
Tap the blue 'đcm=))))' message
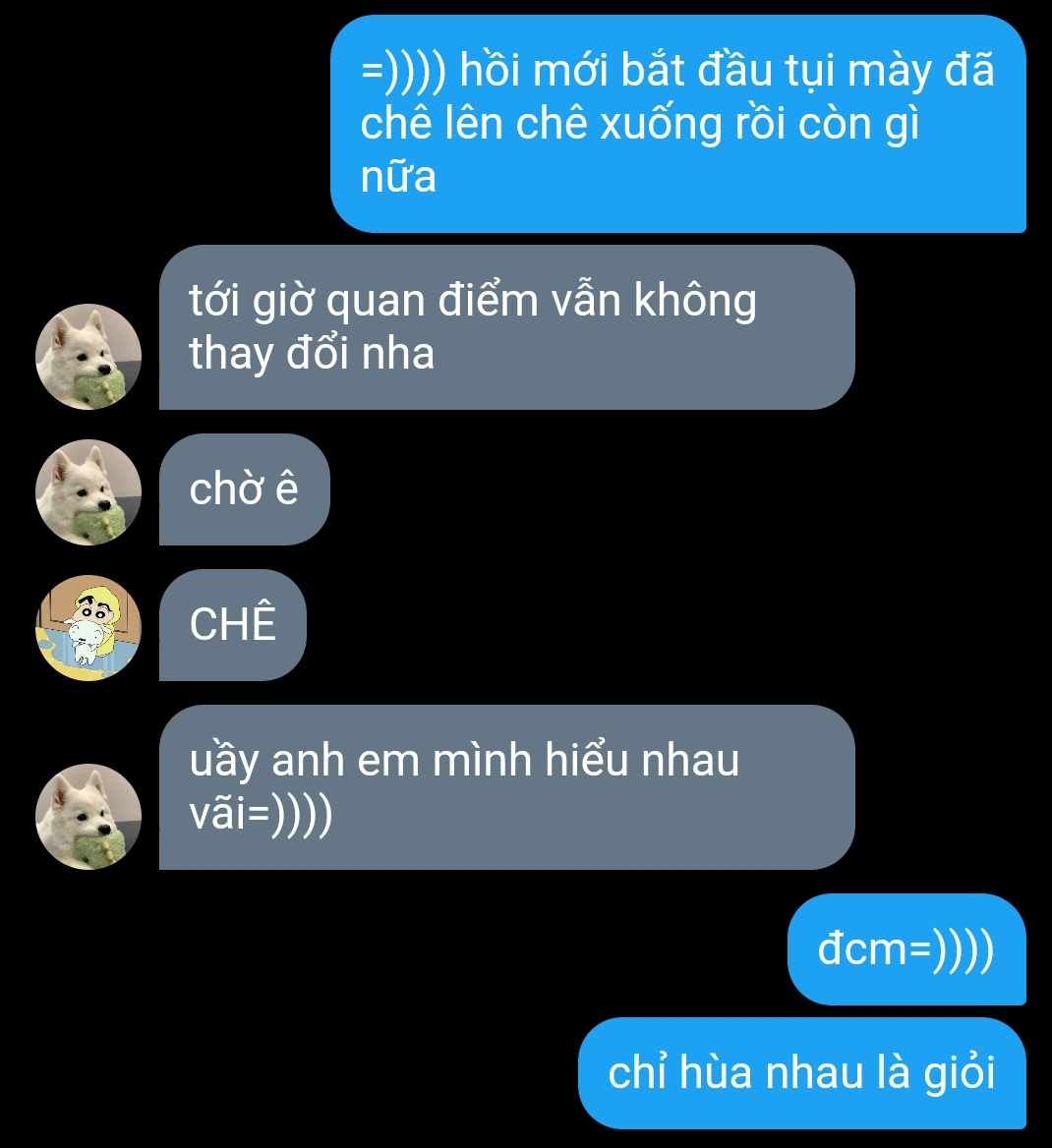click(x=906, y=948)
